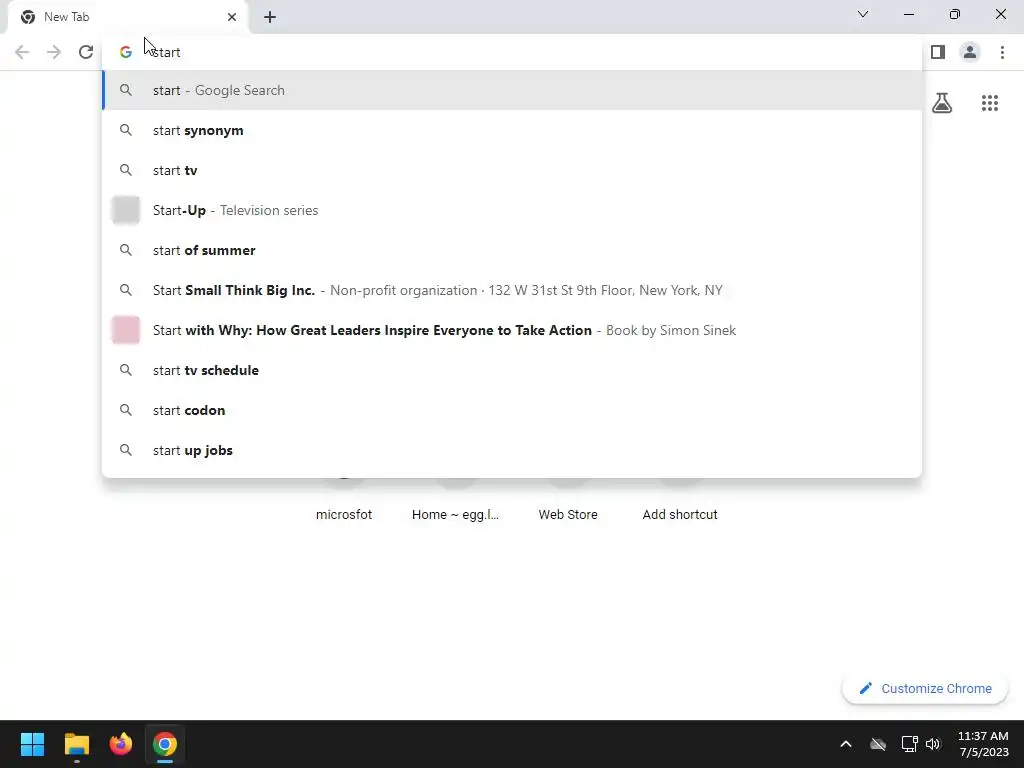Select the "start up jobs" suggestion
The image size is (1024, 768).
pyautogui.click(x=512, y=450)
